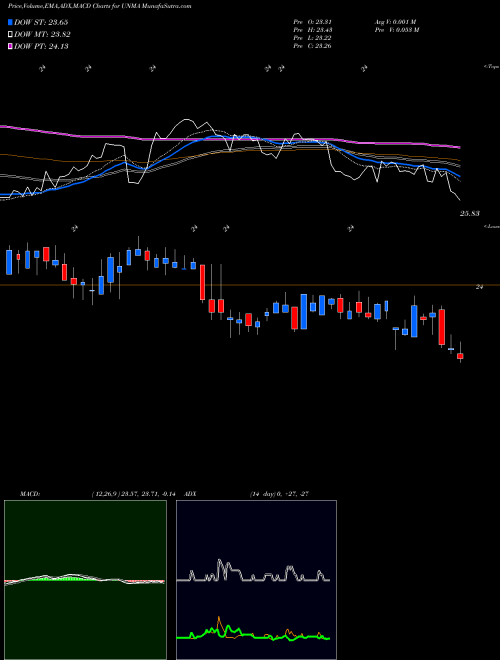500x660 pixels.
Task: Click the 'Pre V: 0.053 M' value
Action: [397, 30]
